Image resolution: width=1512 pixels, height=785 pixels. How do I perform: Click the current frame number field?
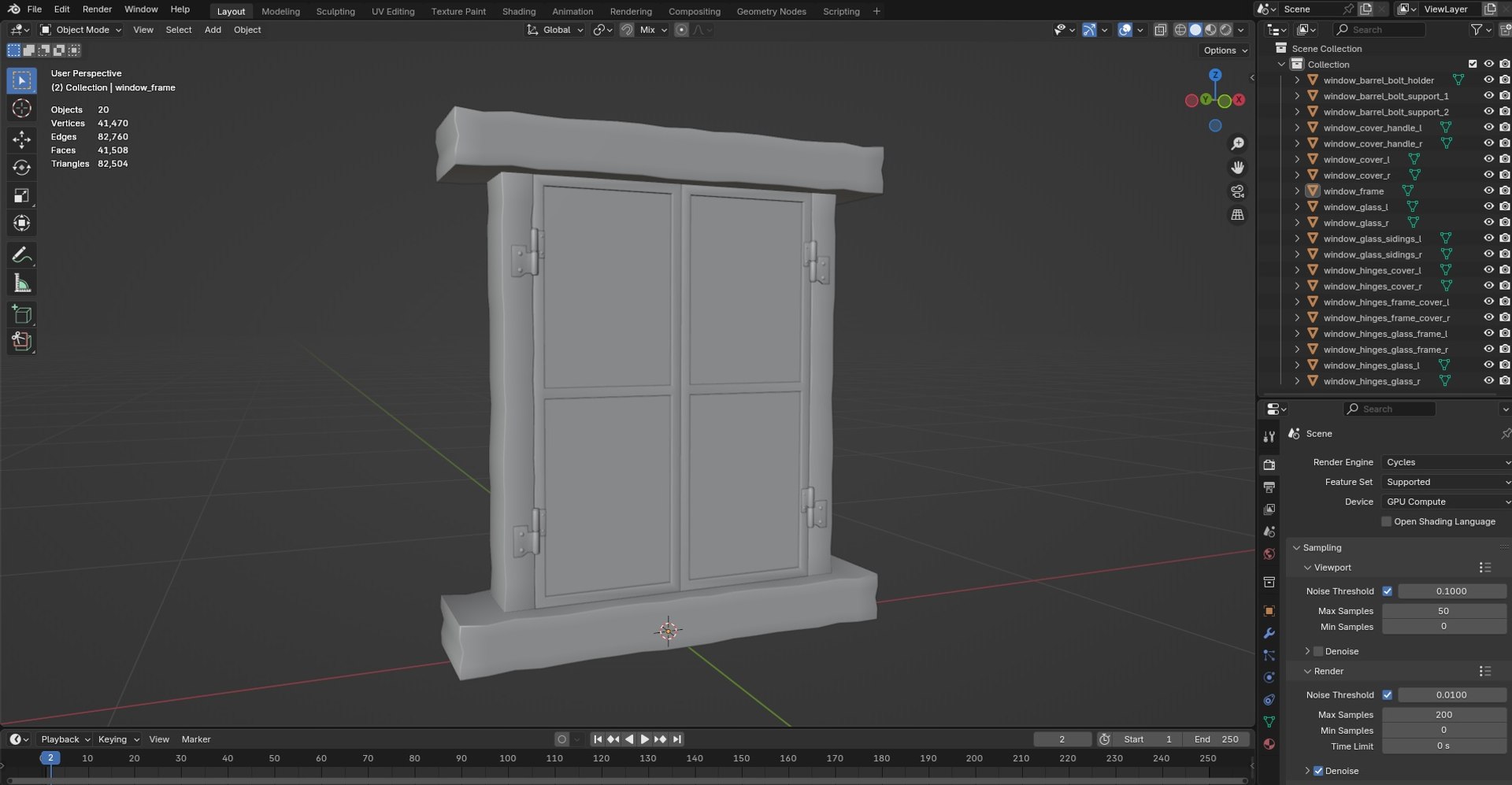tap(1062, 739)
